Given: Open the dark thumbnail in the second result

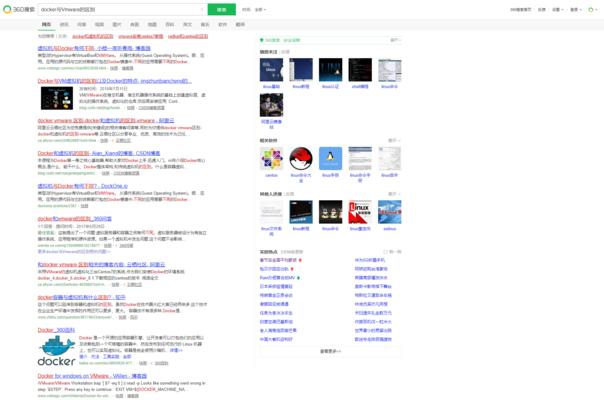Looking at the screenshot, I should coord(57,98).
